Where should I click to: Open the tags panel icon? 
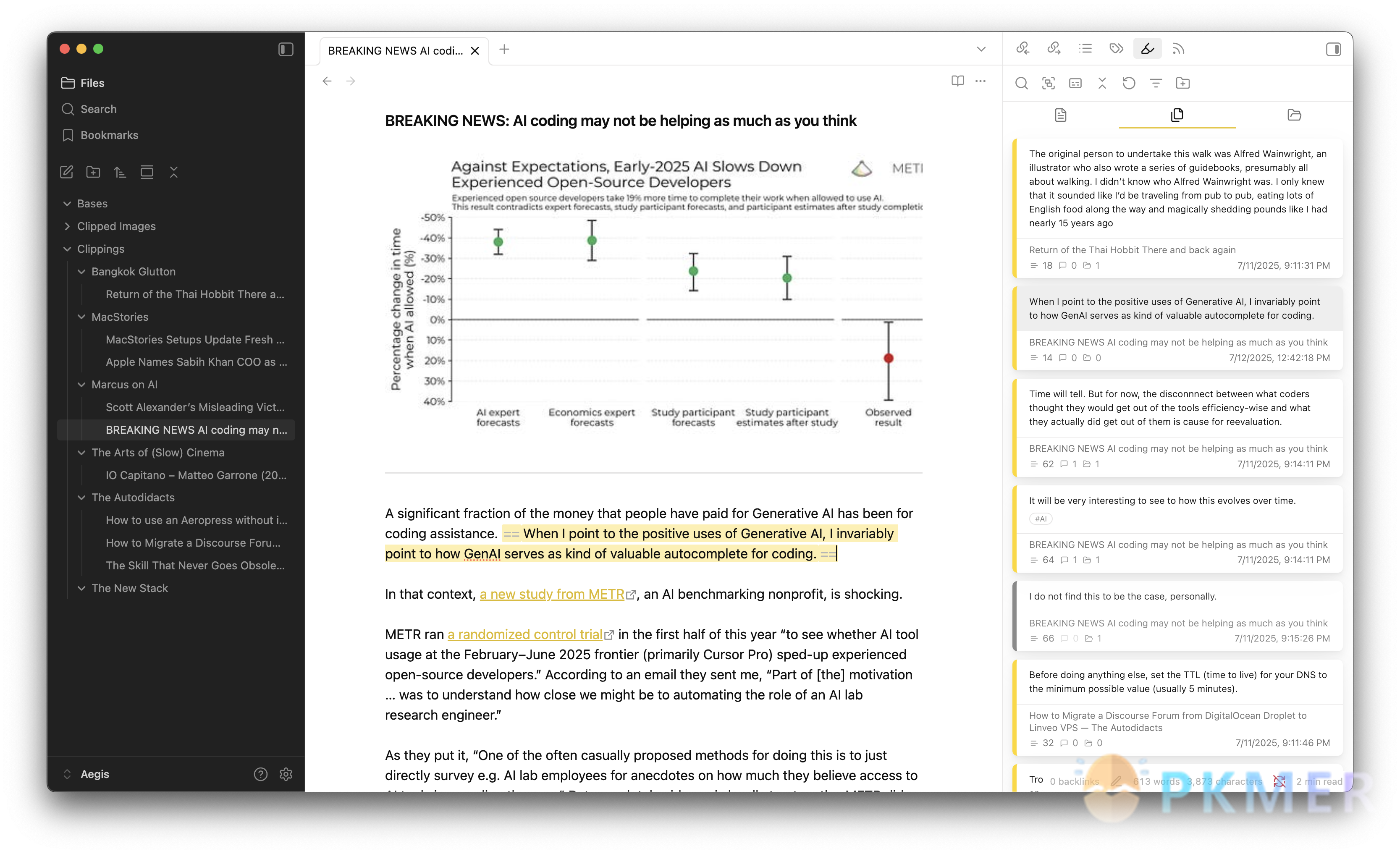1117,50
